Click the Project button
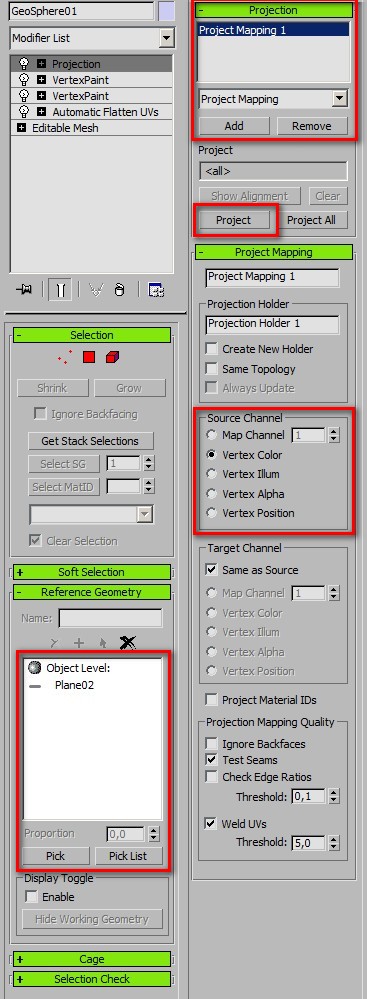 [234, 220]
